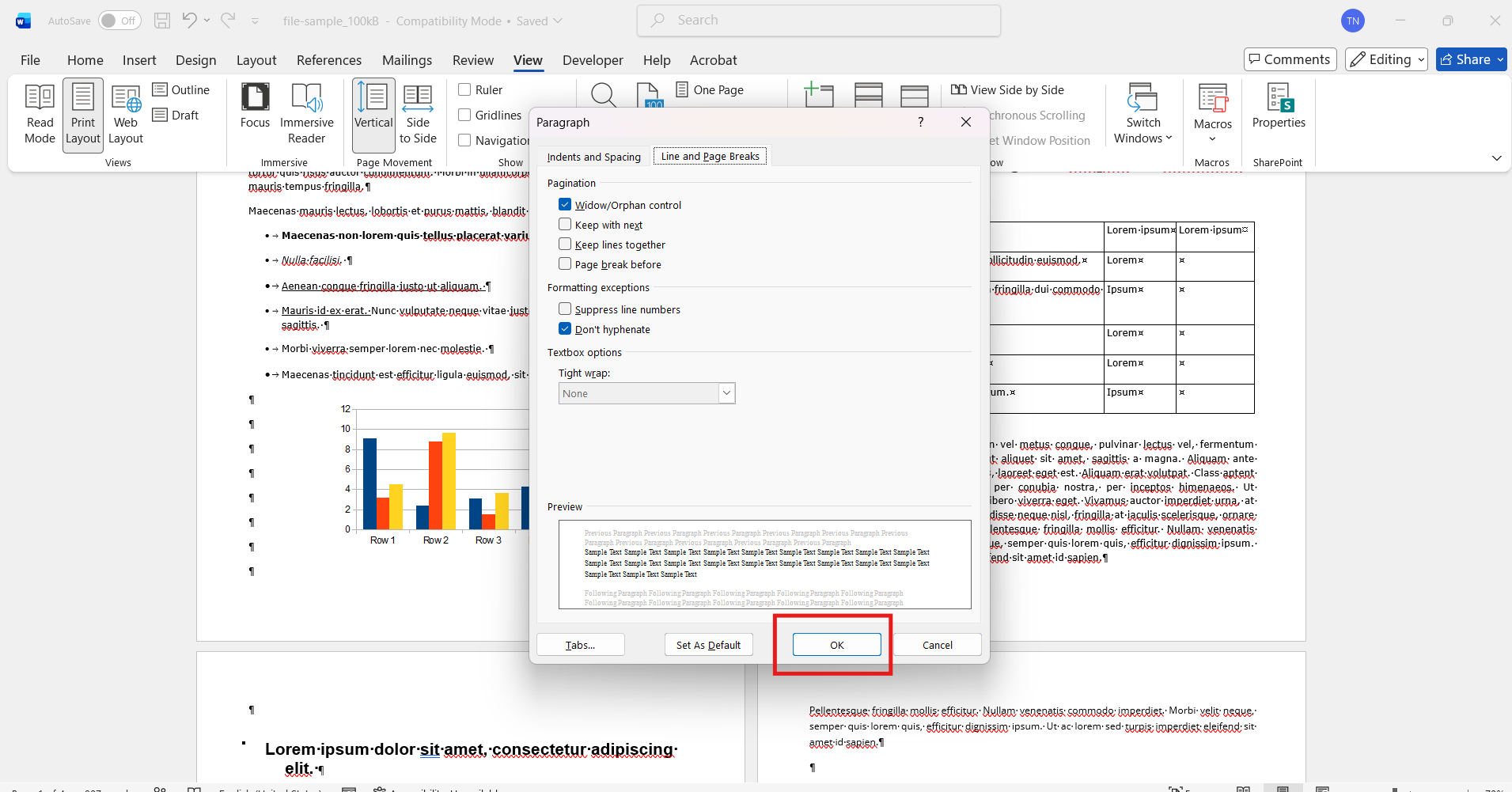Cancel the Paragraph dialog
The width and height of the screenshot is (1512, 792).
coord(938,645)
